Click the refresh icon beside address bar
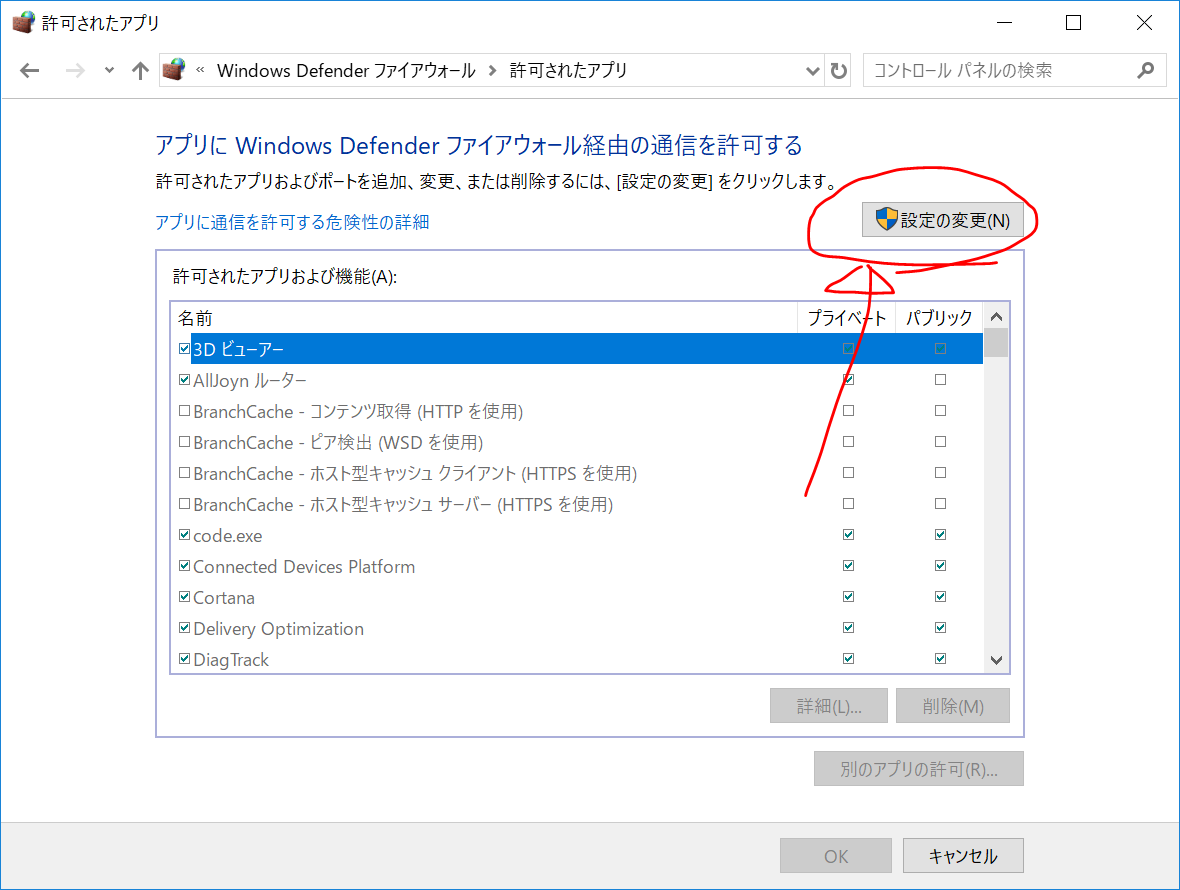 point(838,71)
